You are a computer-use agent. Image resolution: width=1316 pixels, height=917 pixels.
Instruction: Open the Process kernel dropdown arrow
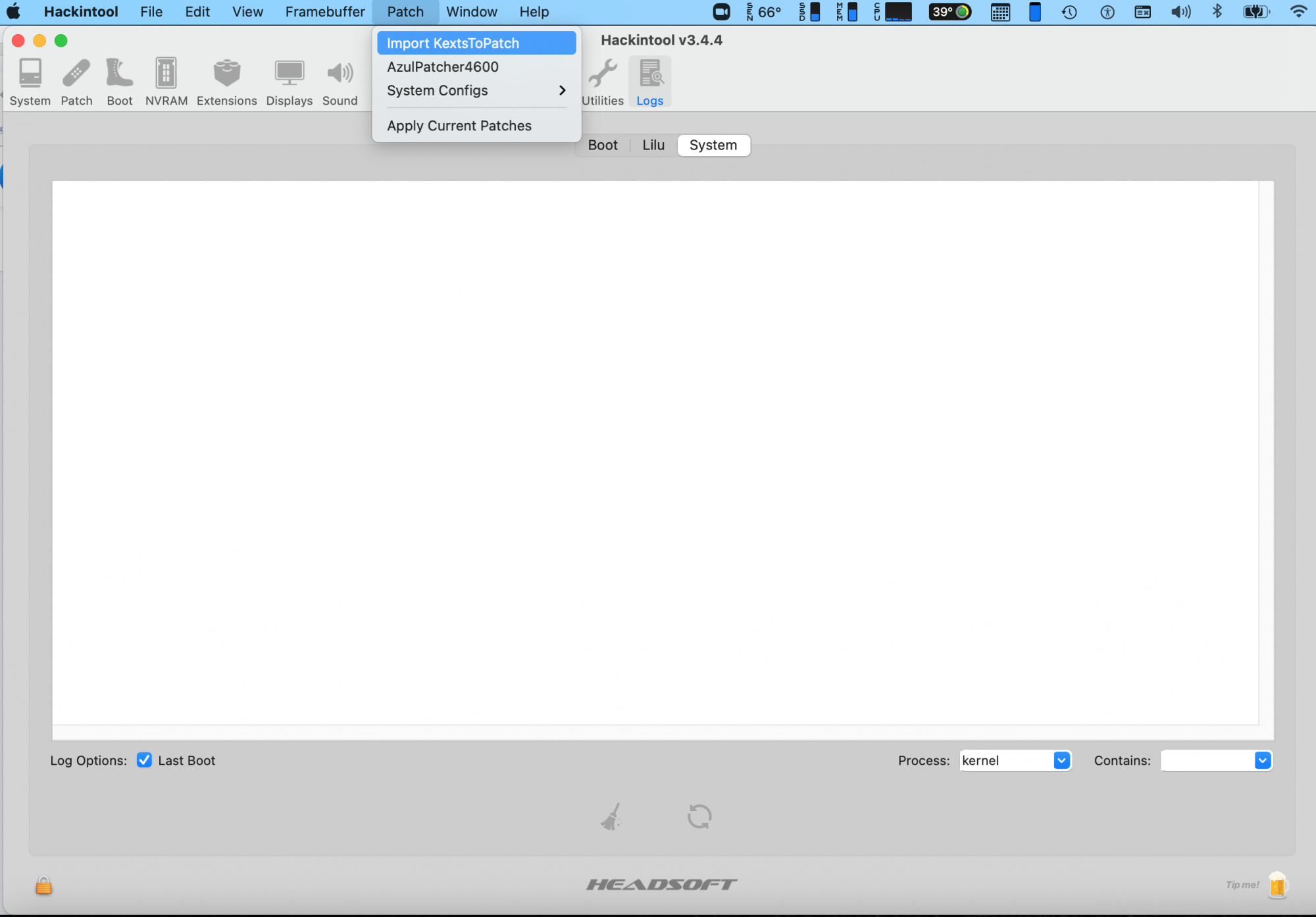coord(1061,760)
